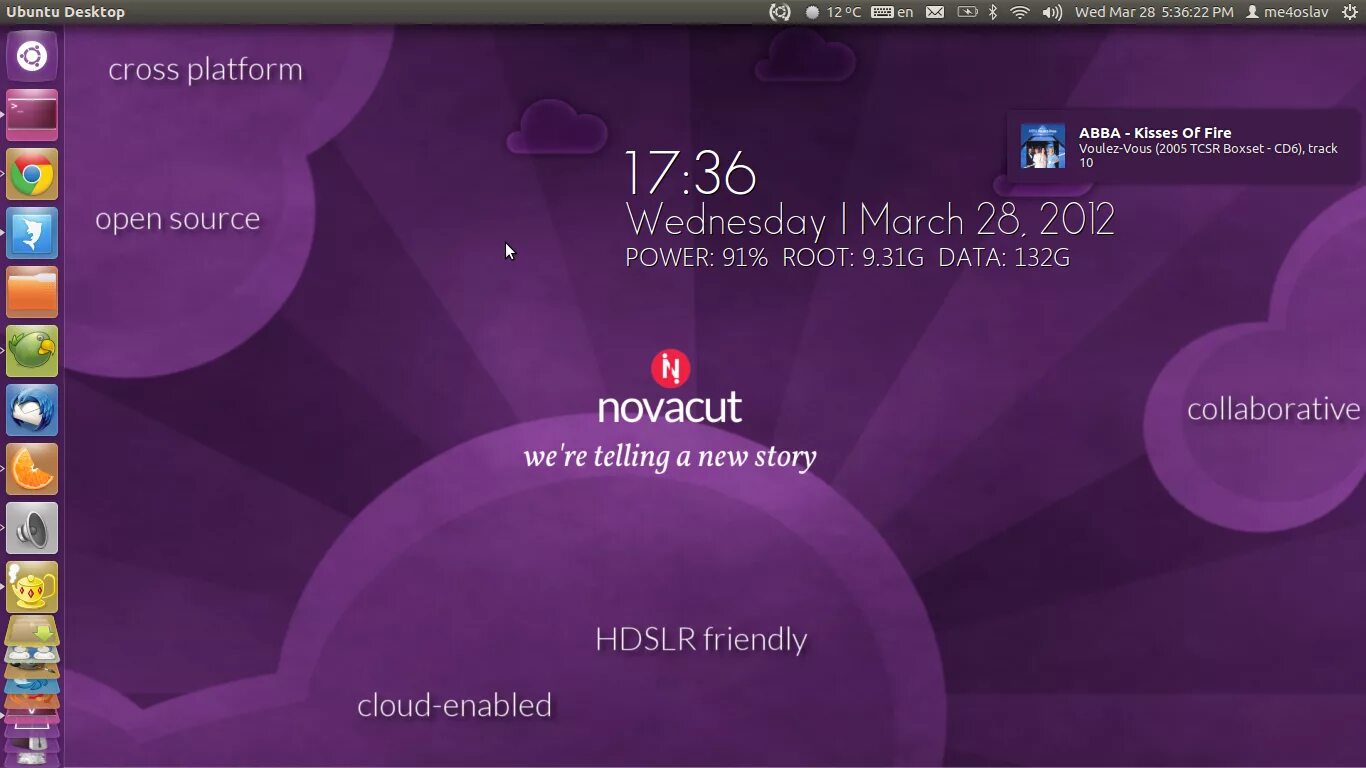Open the envelope messaging menu

tap(935, 12)
